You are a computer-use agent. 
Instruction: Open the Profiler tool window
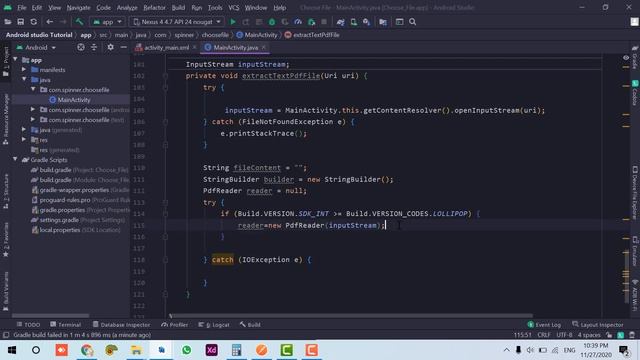click(x=175, y=324)
